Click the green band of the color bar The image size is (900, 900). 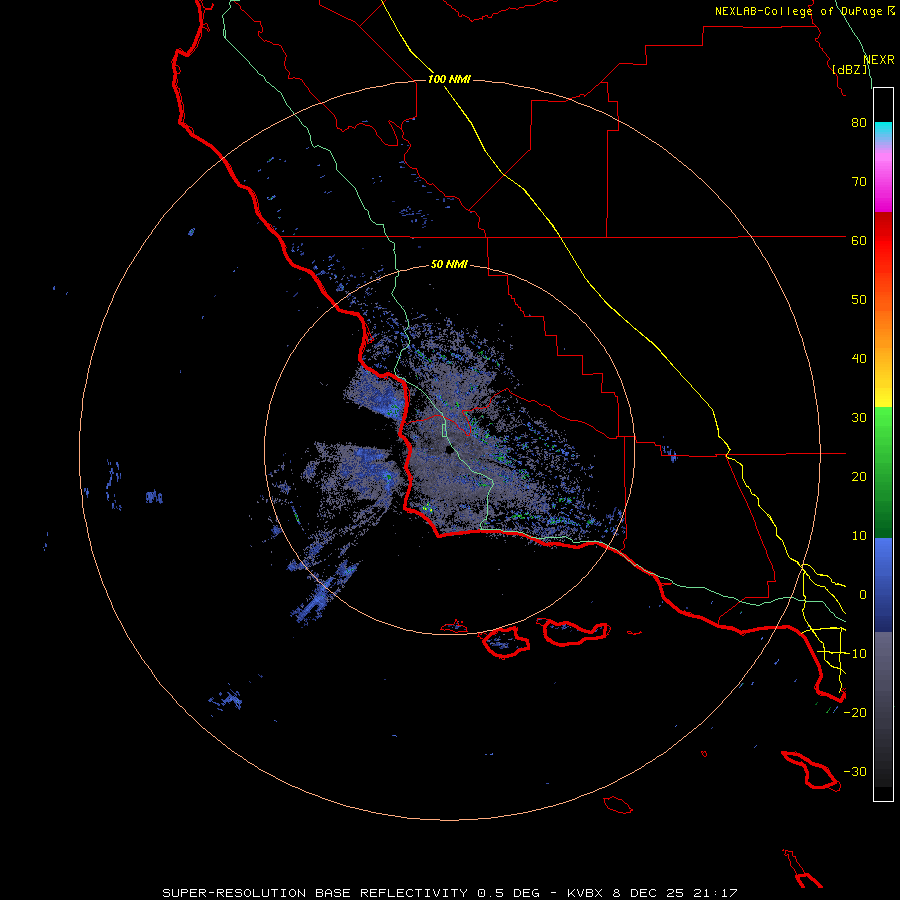tap(883, 472)
